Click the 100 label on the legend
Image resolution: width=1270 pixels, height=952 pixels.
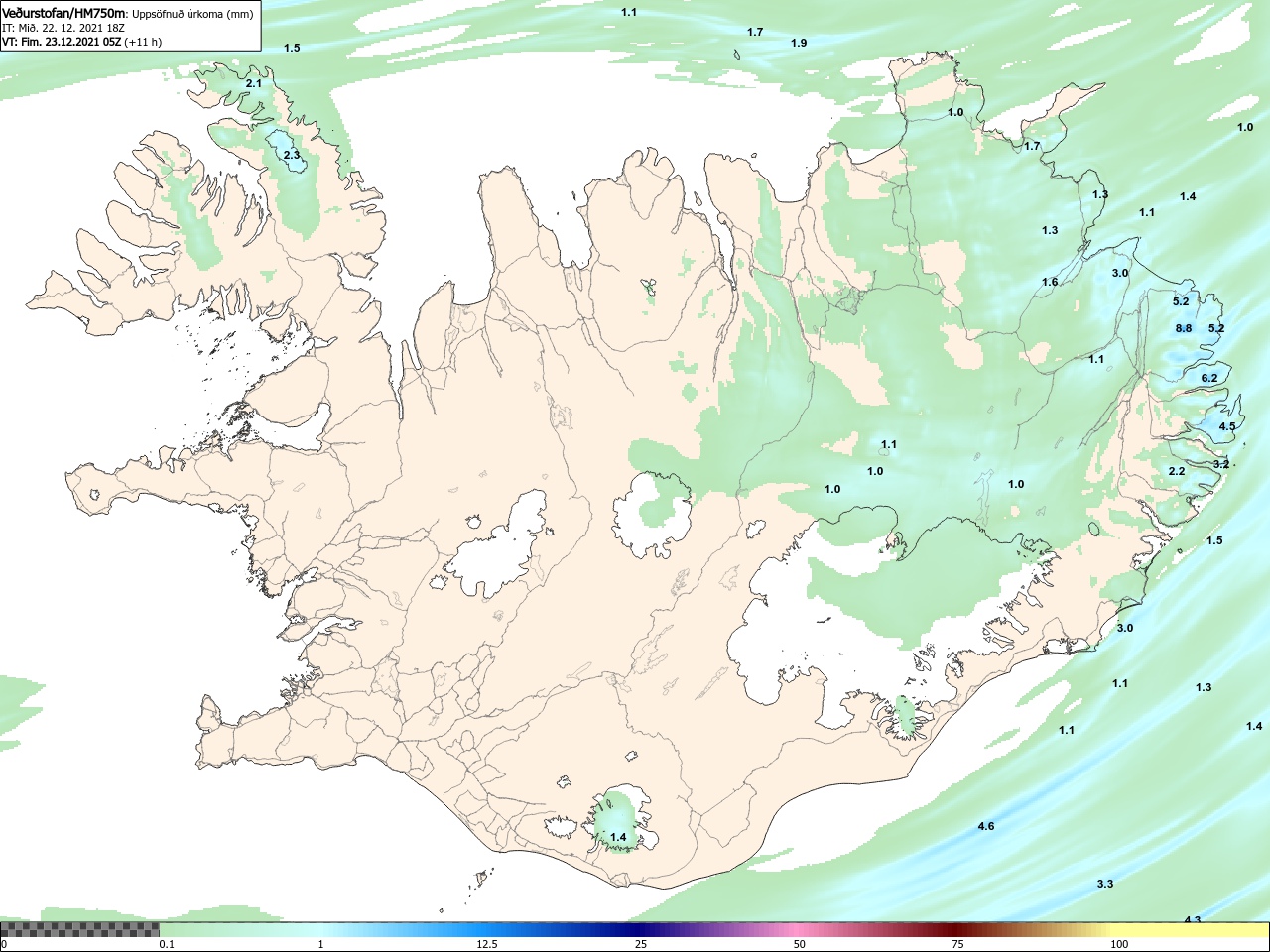click(x=1119, y=944)
